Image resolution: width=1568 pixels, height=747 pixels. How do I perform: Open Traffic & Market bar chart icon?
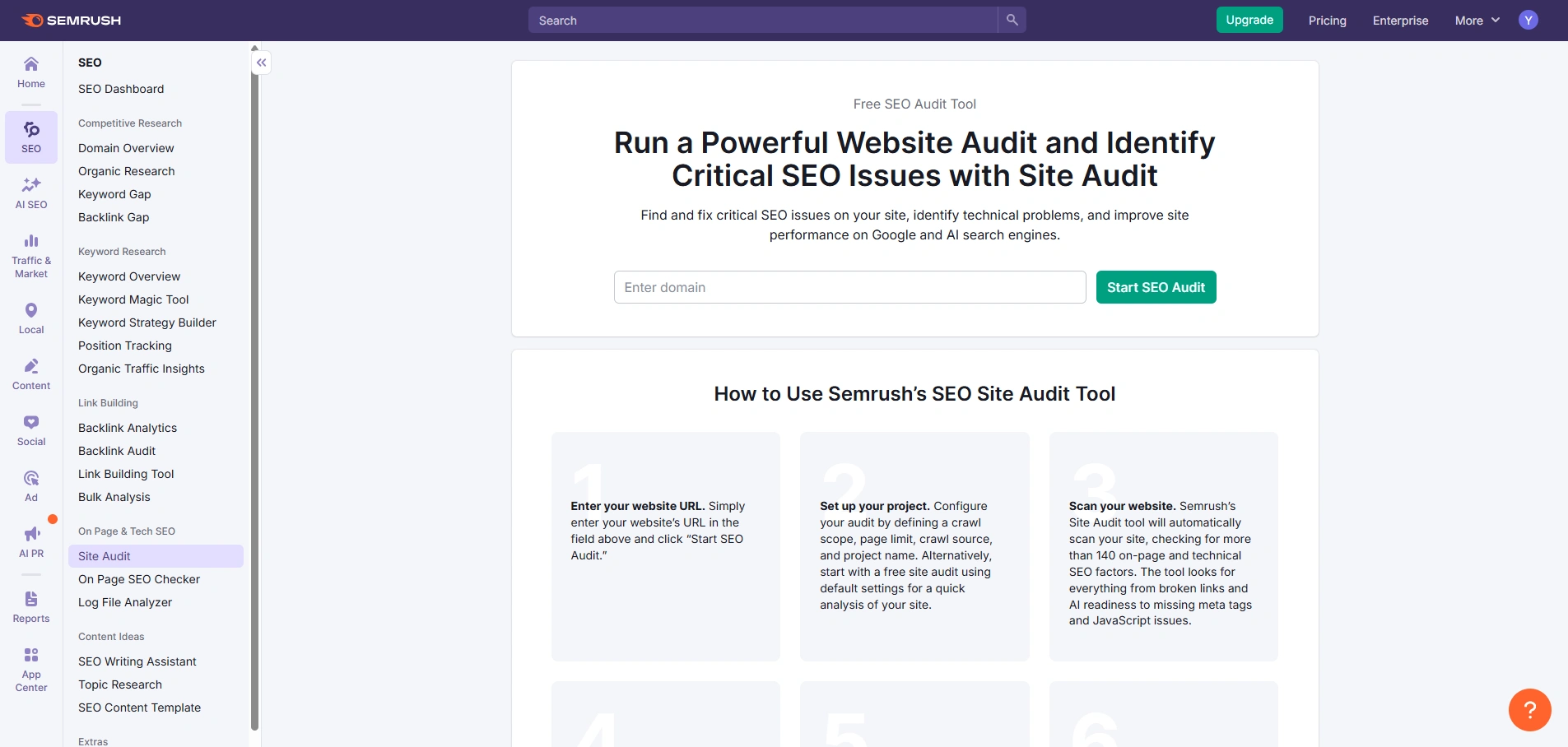coord(31,241)
